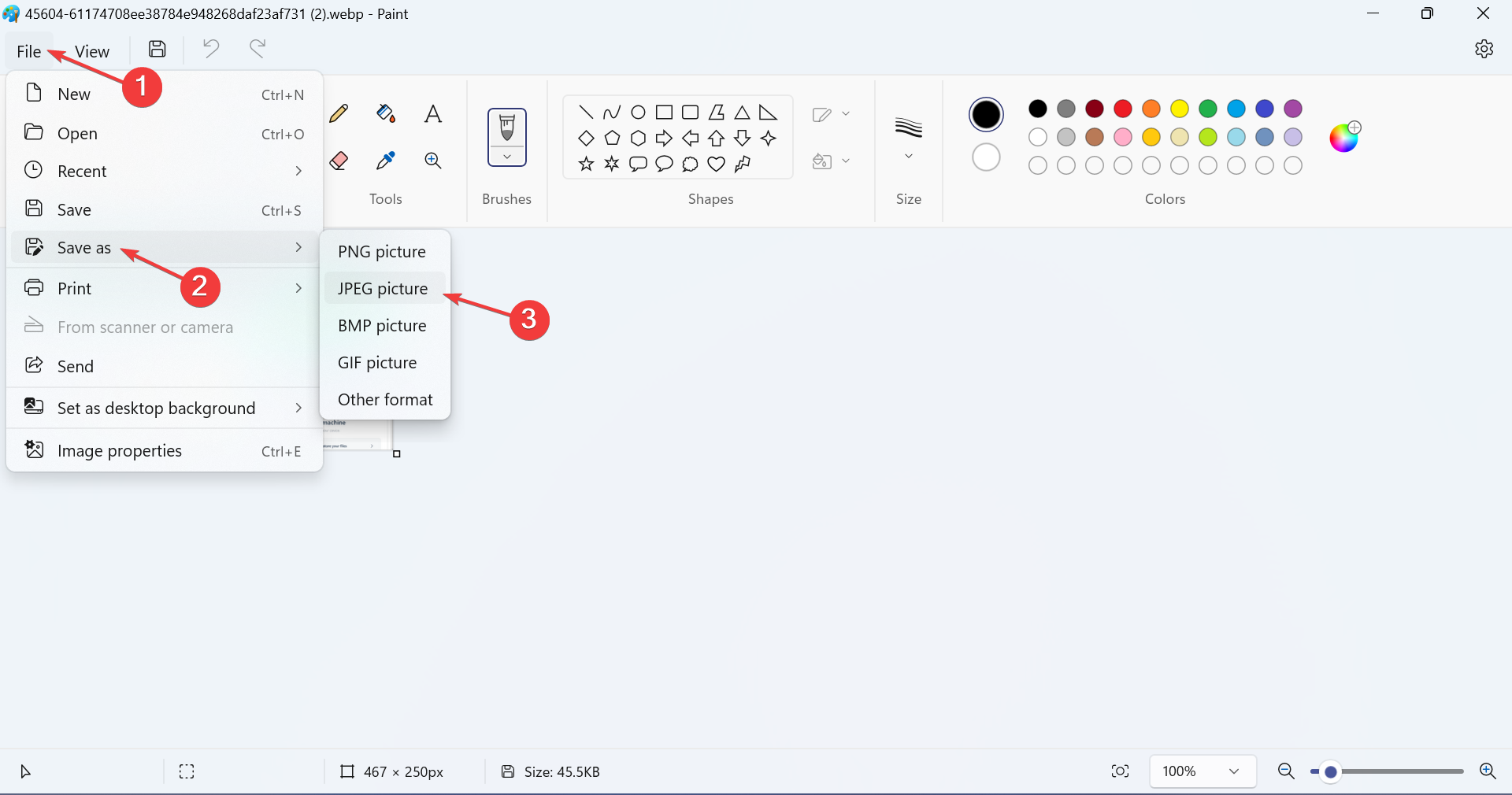Select the five-point star shape
1512x795 pixels.
pyautogui.click(x=586, y=164)
